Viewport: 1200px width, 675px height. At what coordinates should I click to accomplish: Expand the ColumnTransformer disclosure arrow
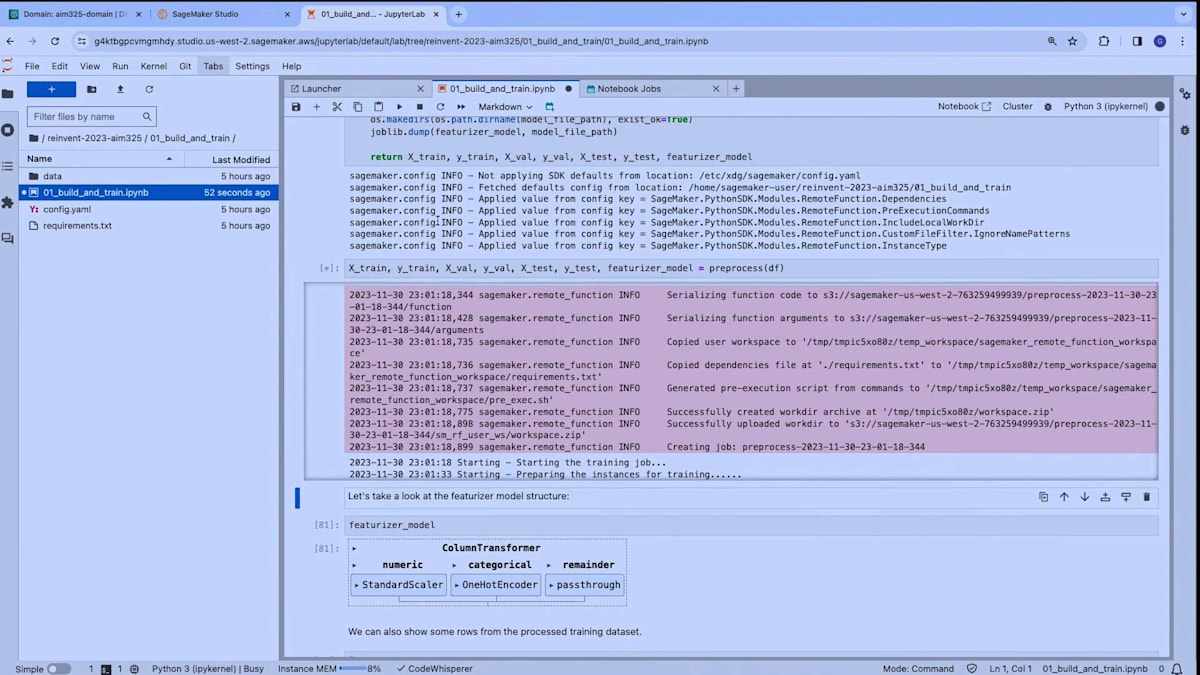(x=355, y=548)
